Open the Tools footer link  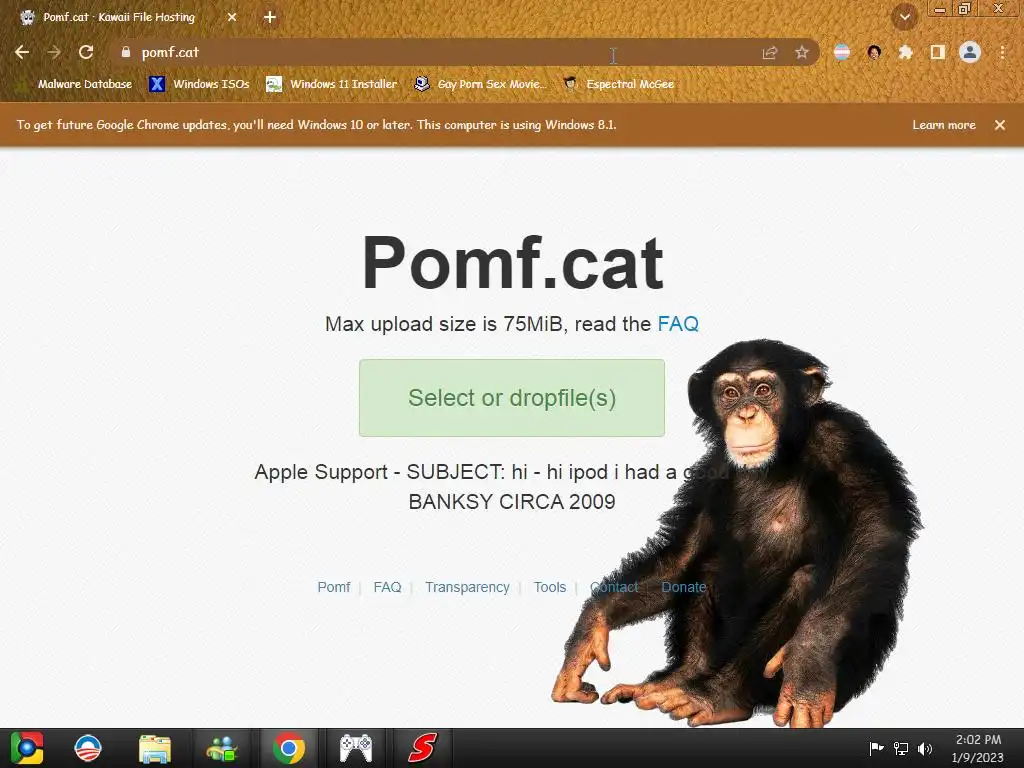click(550, 587)
